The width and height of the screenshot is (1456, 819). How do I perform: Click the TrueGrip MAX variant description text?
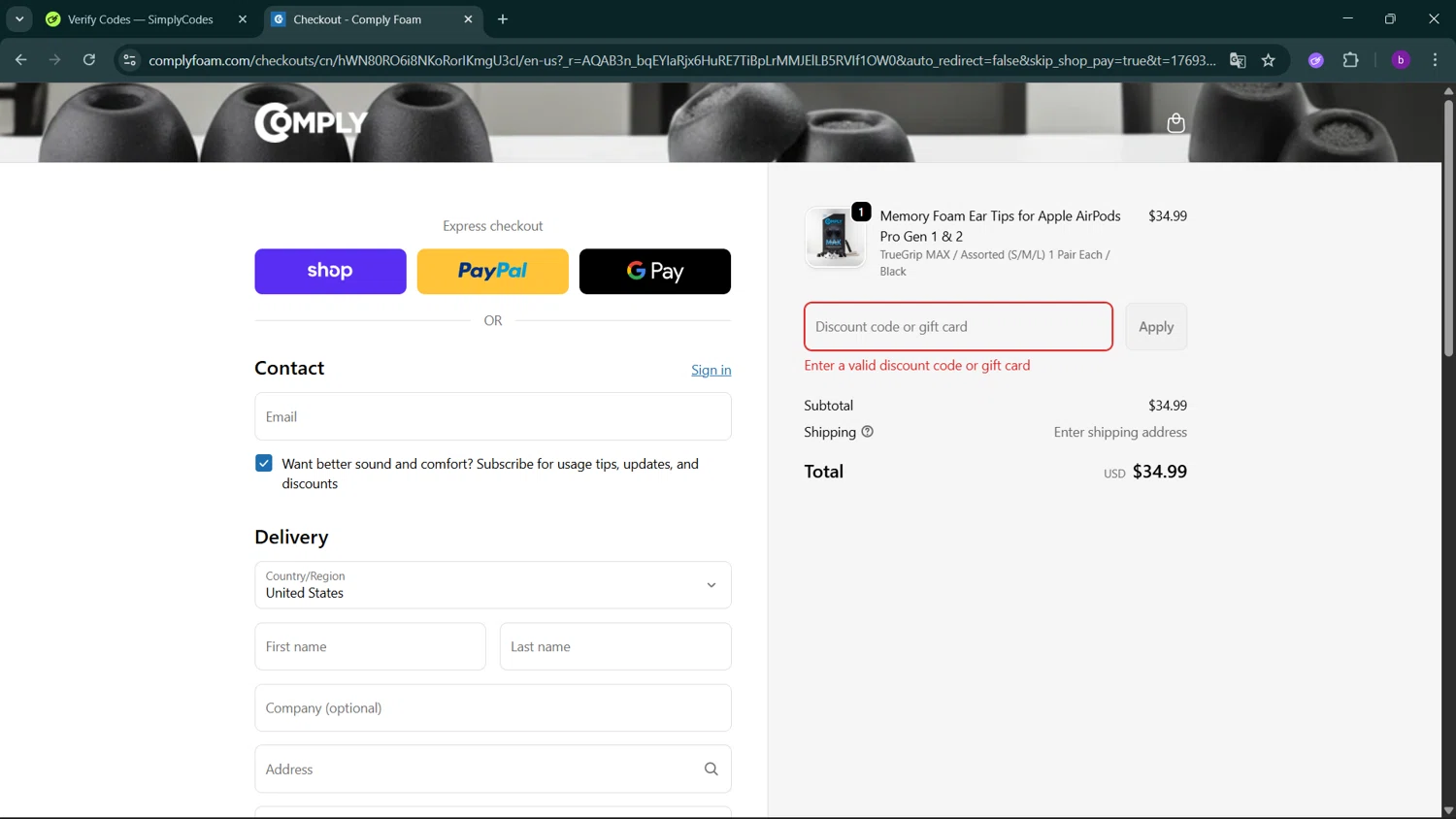tap(995, 263)
